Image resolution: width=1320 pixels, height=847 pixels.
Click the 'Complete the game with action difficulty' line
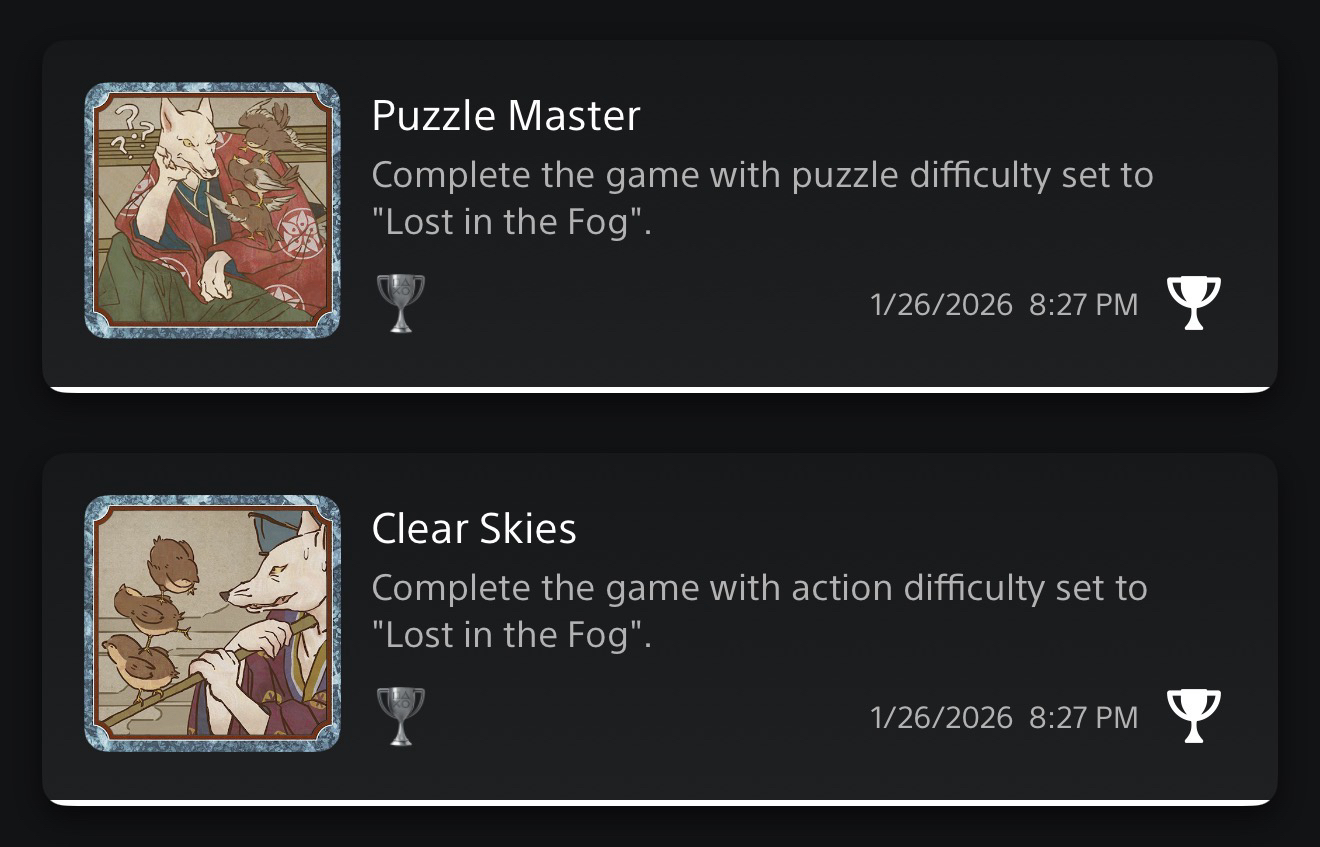pyautogui.click(x=759, y=588)
